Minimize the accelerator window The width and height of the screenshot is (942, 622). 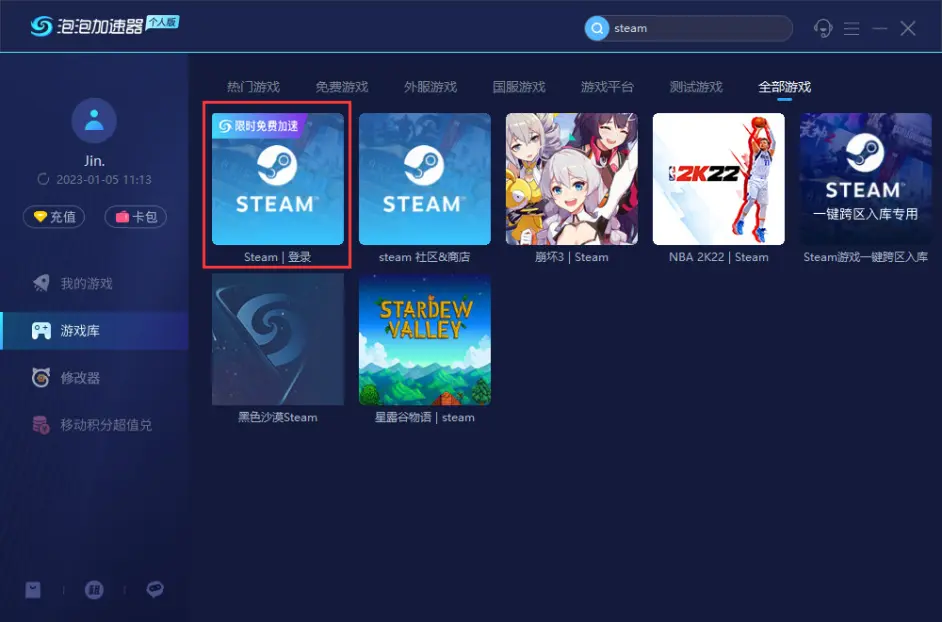coord(880,28)
